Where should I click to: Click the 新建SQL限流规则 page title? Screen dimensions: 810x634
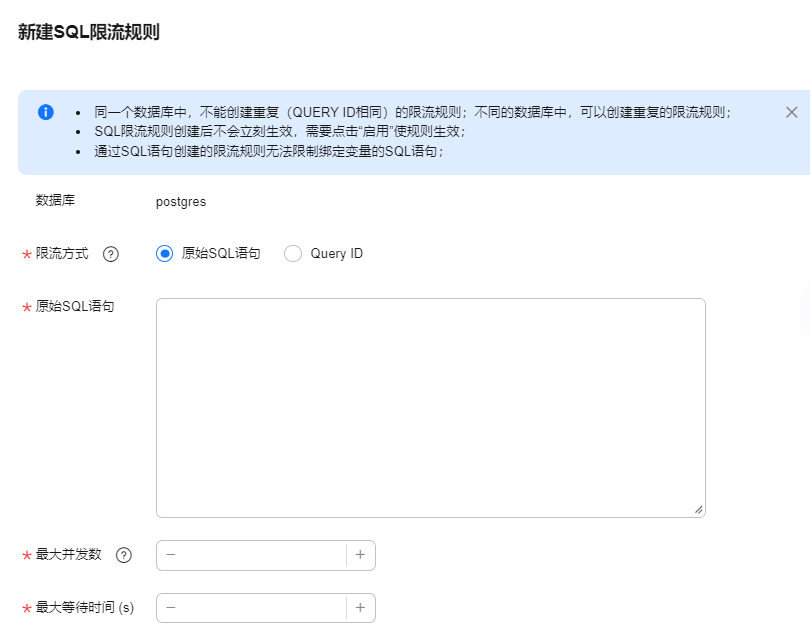click(x=89, y=32)
